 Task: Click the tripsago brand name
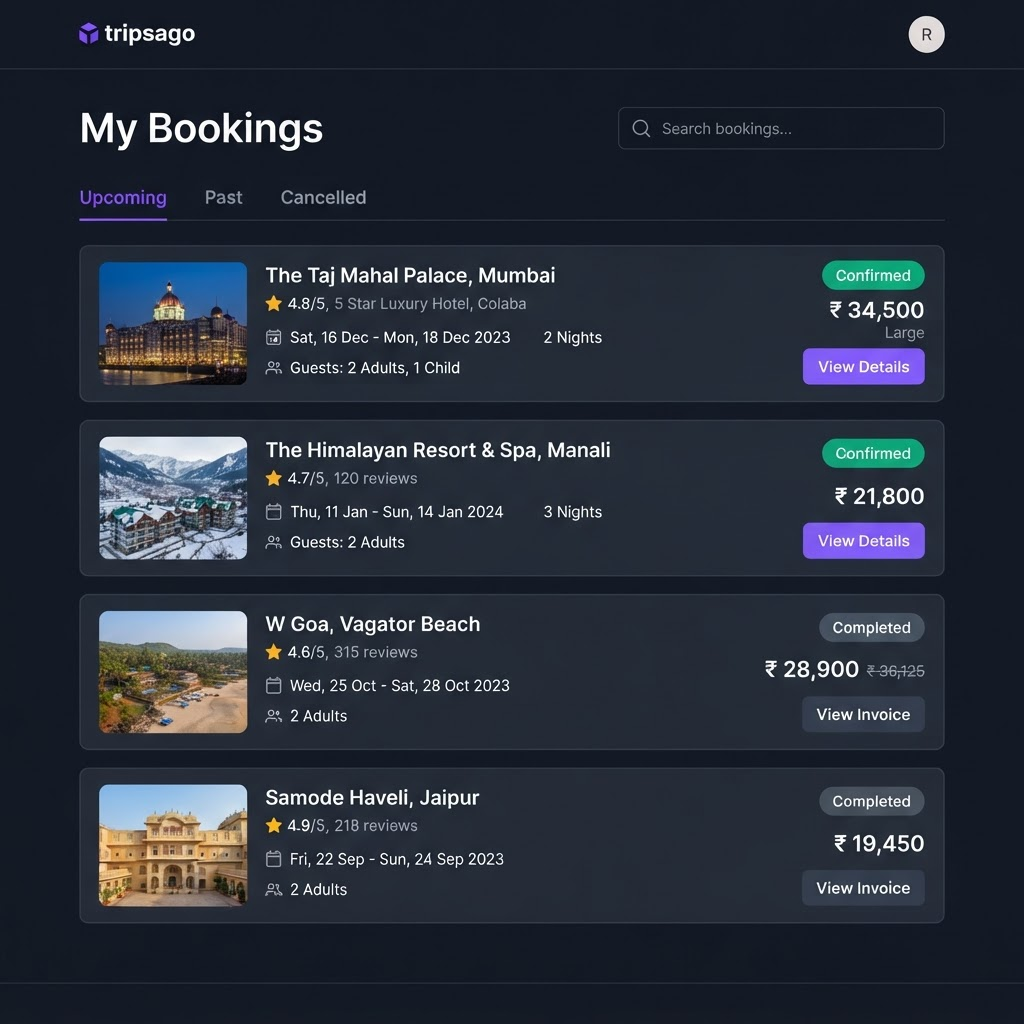(150, 33)
